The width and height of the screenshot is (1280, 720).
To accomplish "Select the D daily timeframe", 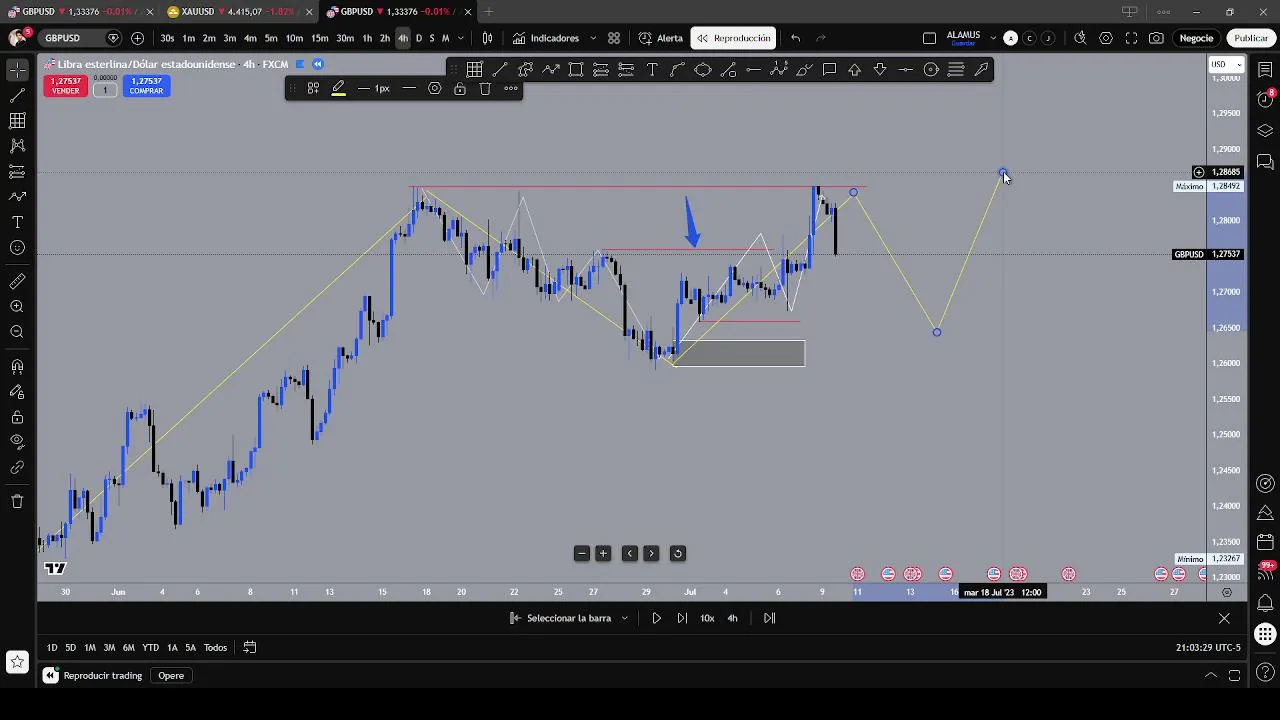I will tap(419, 38).
